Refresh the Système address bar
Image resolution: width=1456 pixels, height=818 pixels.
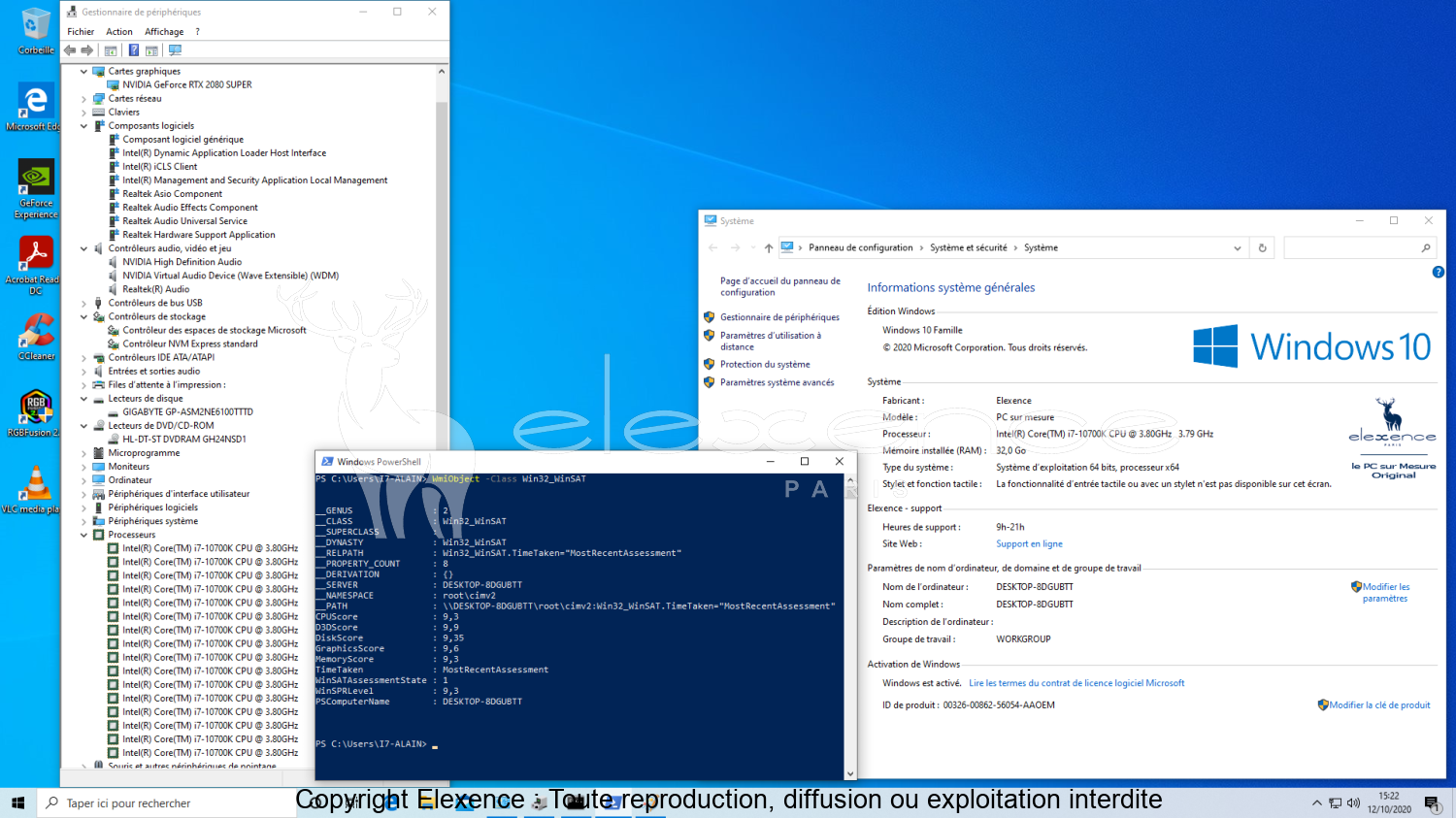point(1263,247)
